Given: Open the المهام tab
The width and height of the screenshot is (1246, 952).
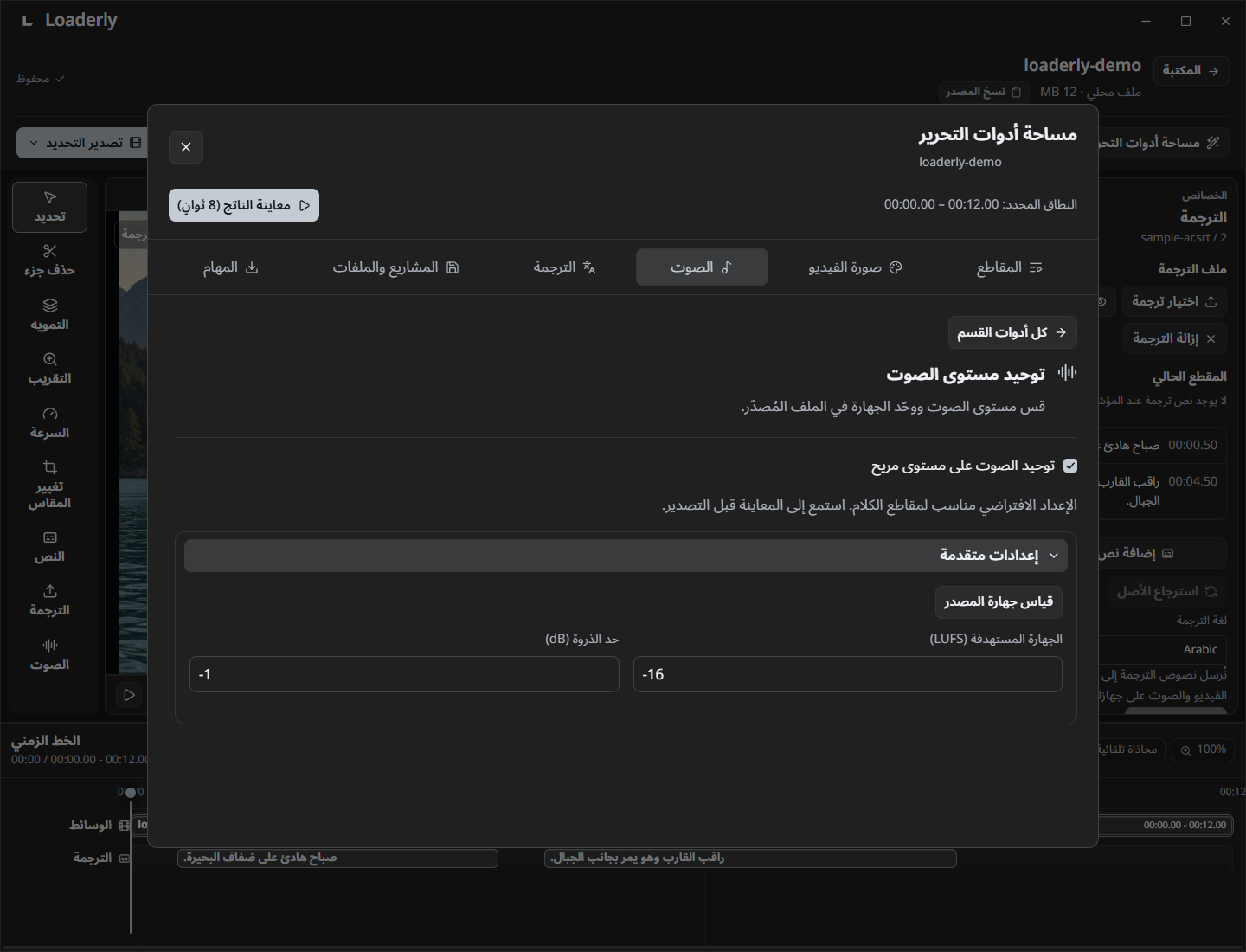Looking at the screenshot, I should (x=230, y=267).
